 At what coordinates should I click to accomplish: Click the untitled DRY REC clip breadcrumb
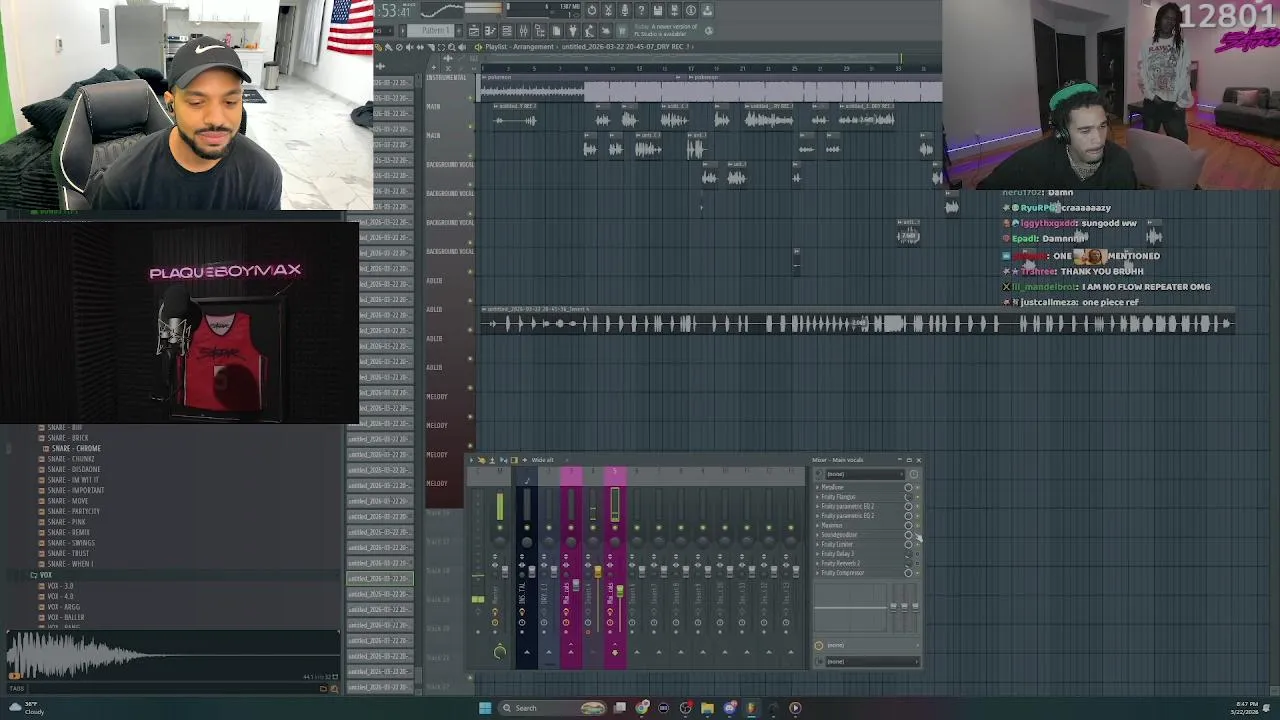point(625,47)
